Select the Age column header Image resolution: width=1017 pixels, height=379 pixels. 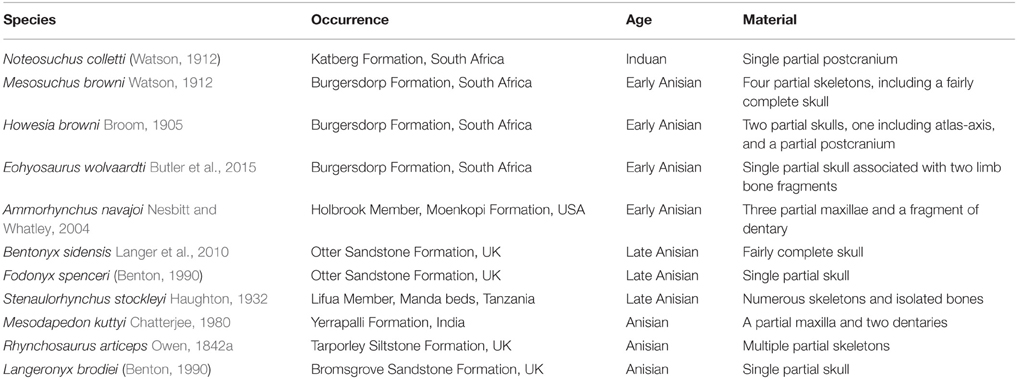[638, 20]
